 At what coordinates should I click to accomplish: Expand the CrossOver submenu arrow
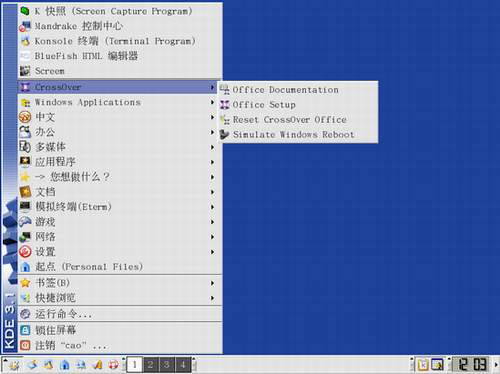tap(212, 87)
